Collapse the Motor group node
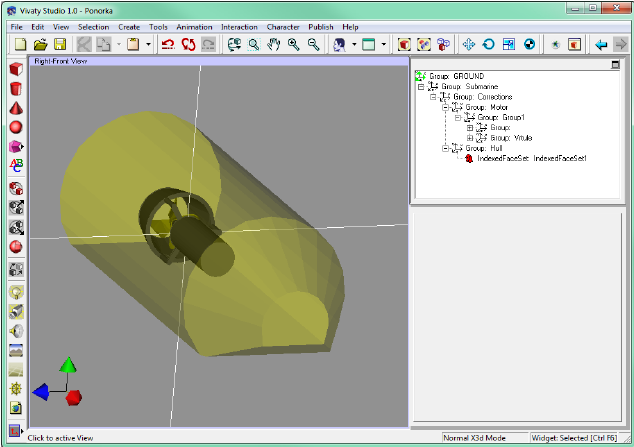Viewport: 634px width, 447px height. click(x=445, y=107)
